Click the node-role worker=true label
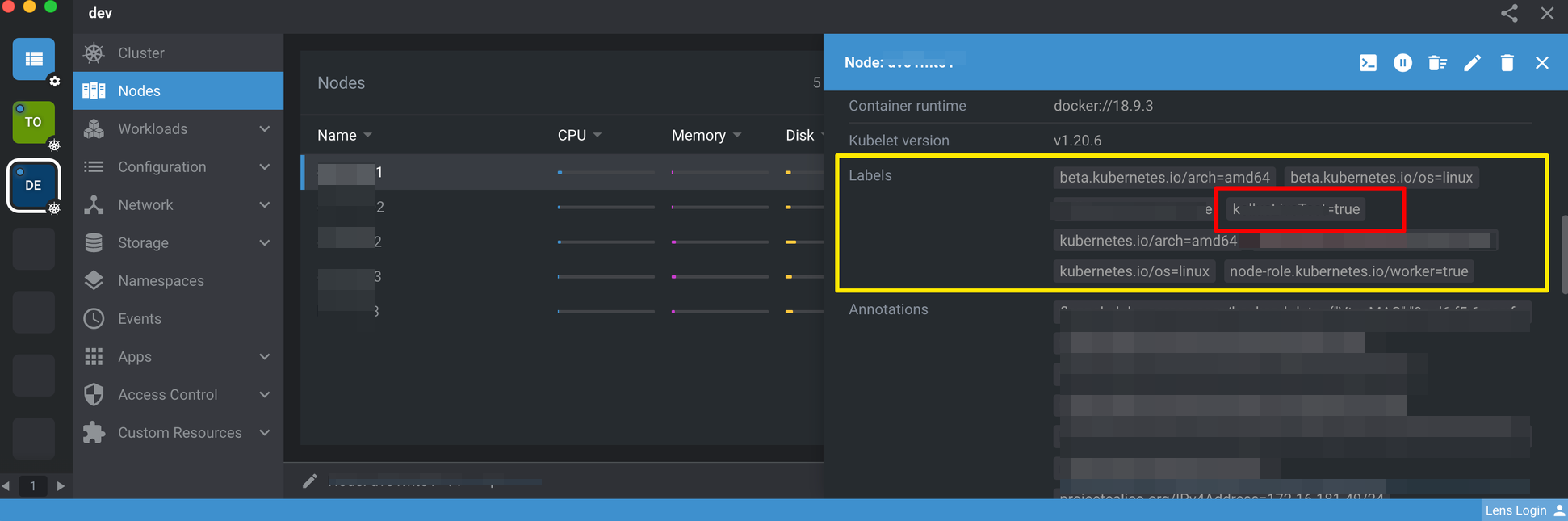The image size is (1568, 521). click(x=1348, y=272)
